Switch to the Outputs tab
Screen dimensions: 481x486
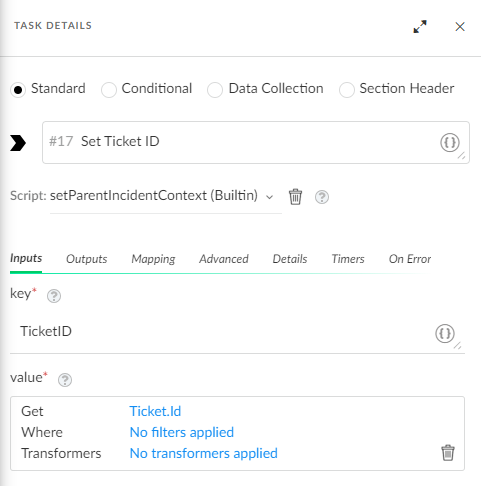(x=87, y=259)
